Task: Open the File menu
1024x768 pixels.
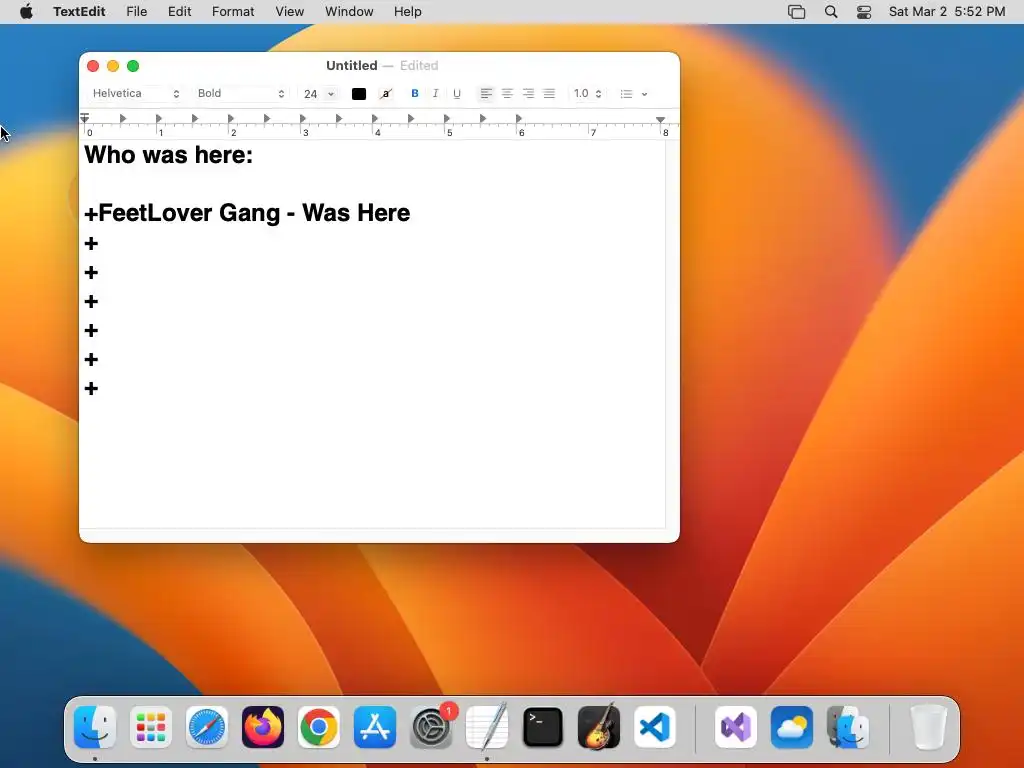Action: [x=136, y=12]
